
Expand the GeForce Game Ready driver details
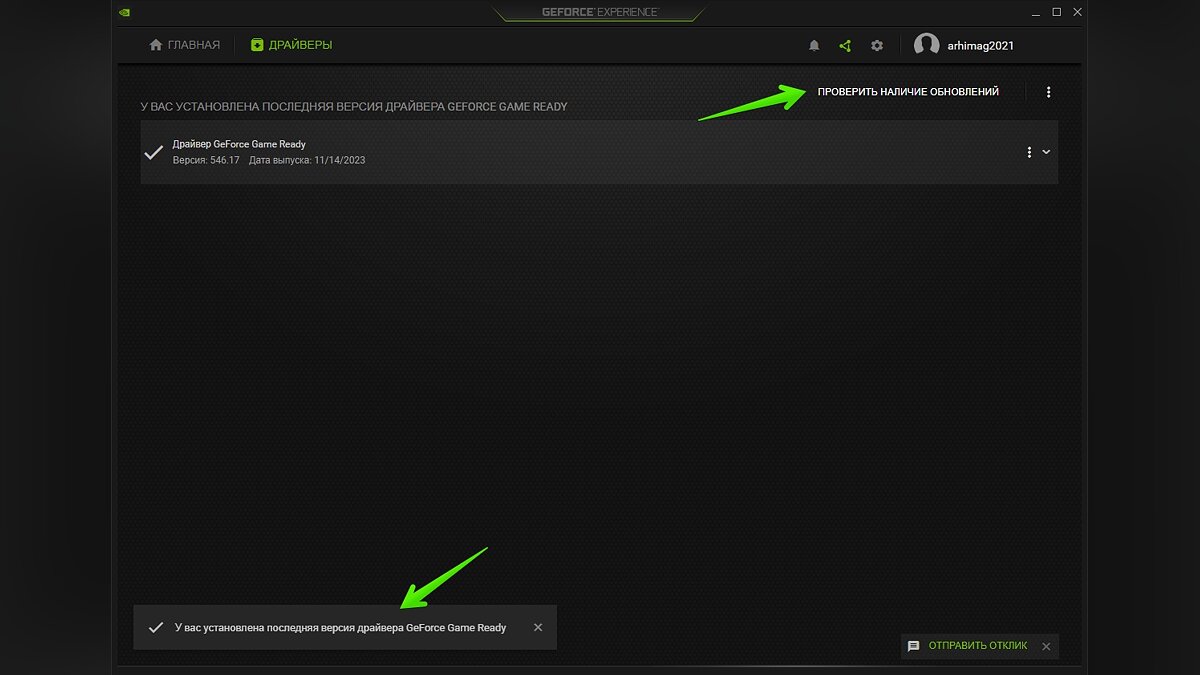point(1046,152)
